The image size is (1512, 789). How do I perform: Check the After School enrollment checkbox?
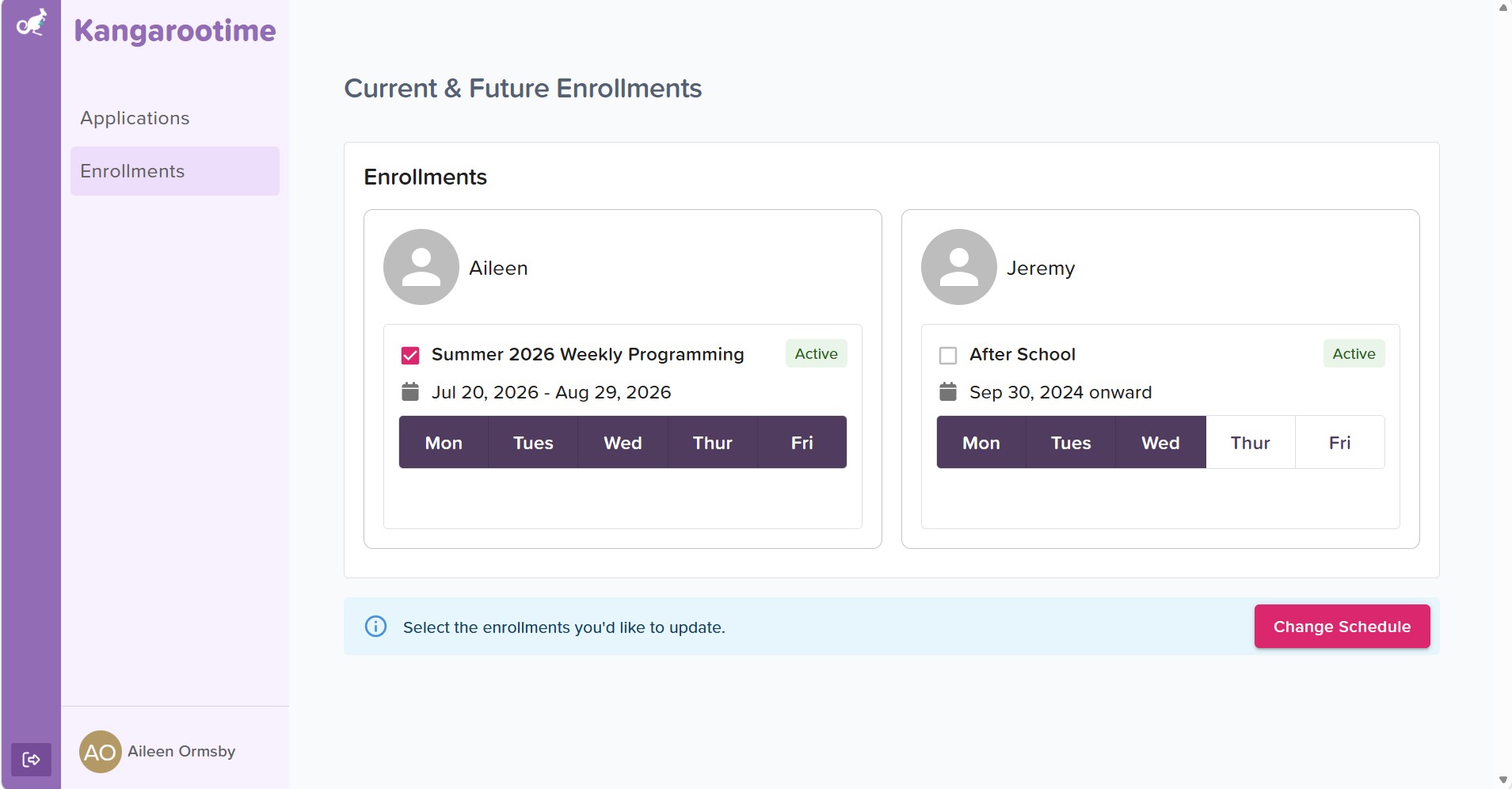point(948,355)
